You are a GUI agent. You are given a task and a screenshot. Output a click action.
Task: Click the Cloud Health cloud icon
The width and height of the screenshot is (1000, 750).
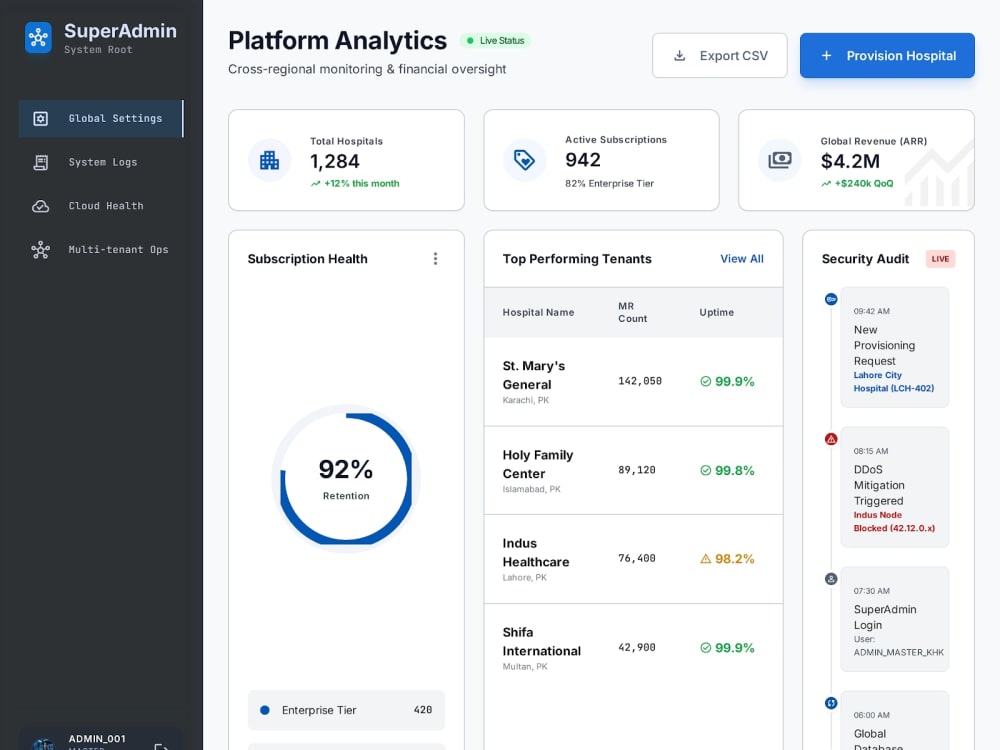pos(41,206)
